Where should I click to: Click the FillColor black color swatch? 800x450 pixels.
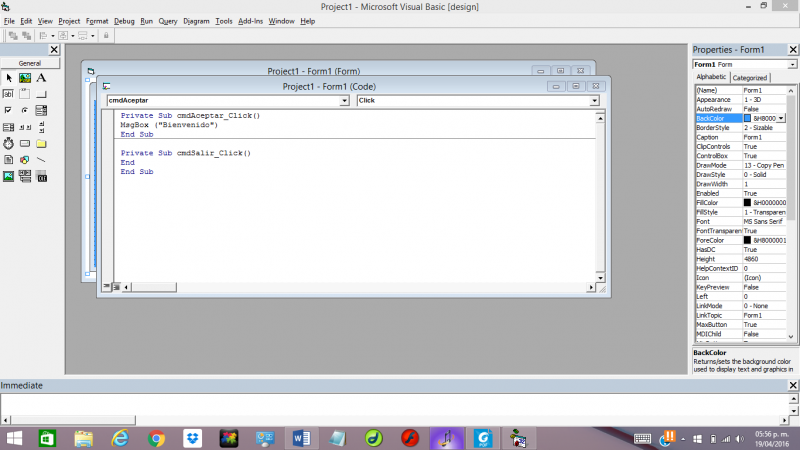[x=747, y=203]
